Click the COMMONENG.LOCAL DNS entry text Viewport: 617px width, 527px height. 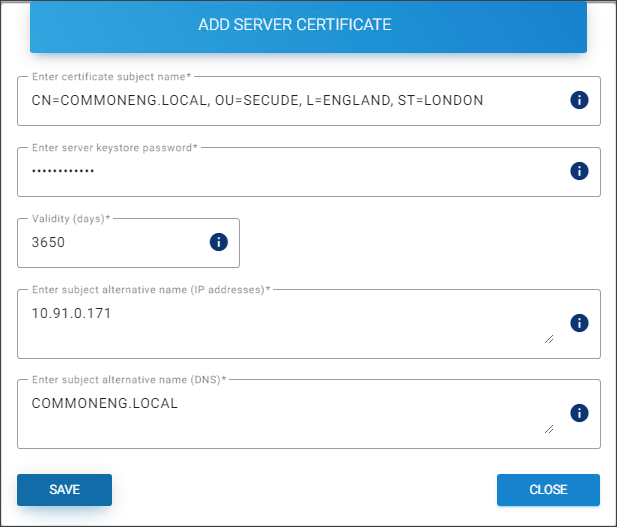tap(104, 404)
